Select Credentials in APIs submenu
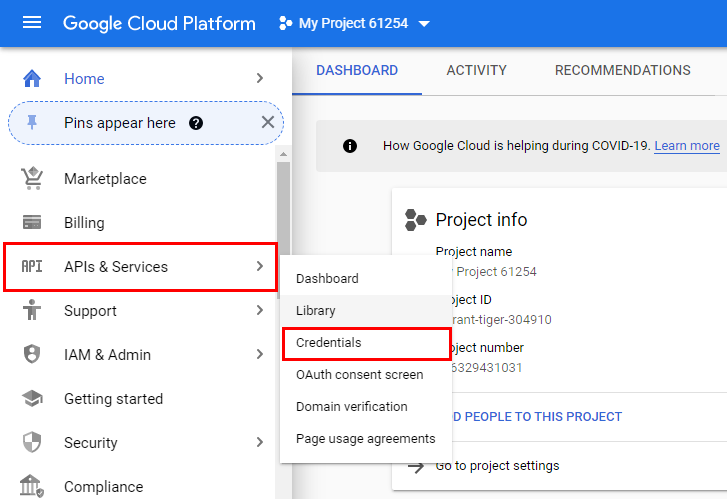The width and height of the screenshot is (727, 499). tap(366, 343)
